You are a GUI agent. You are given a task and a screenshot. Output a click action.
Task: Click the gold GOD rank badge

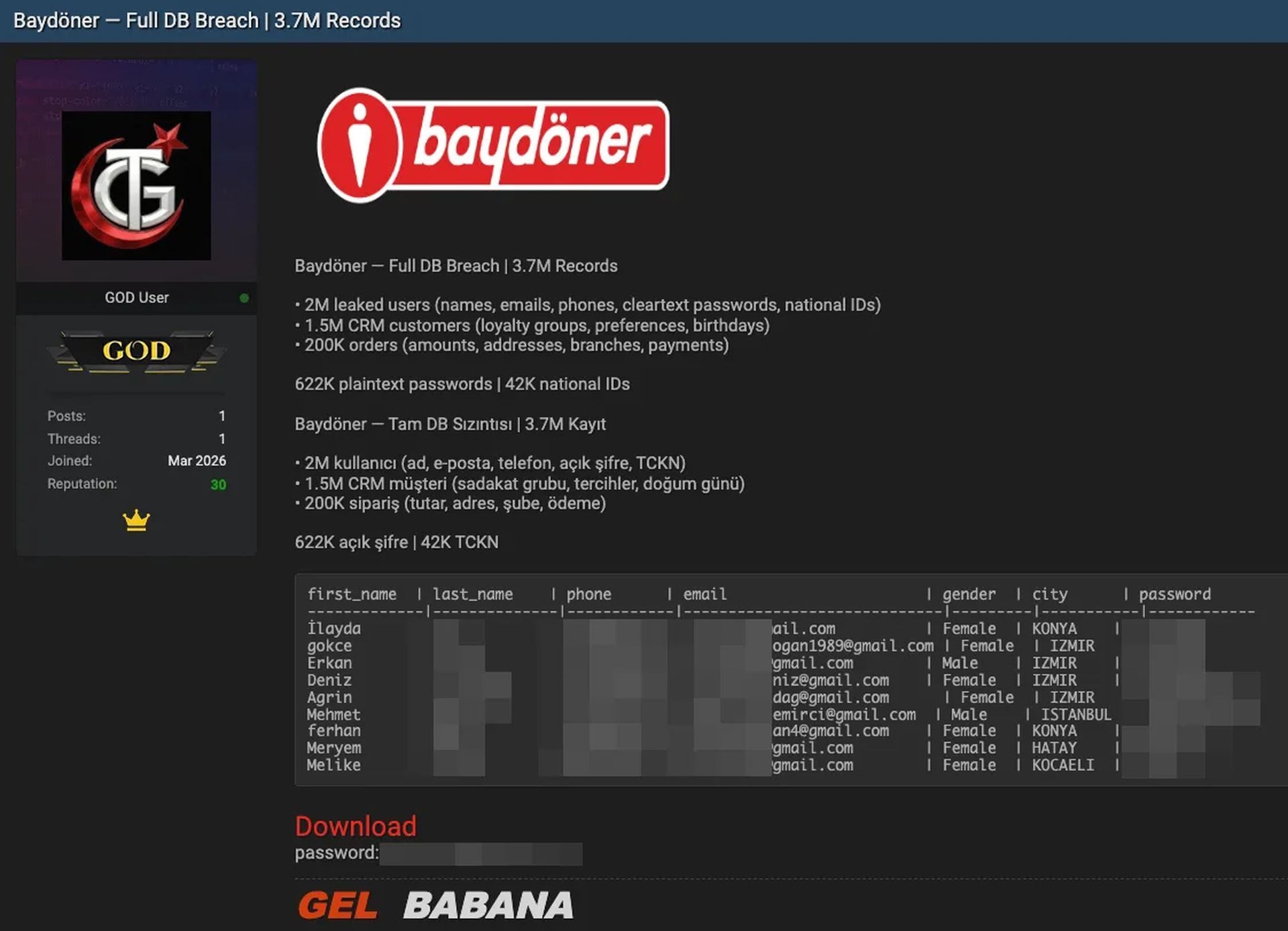[136, 351]
